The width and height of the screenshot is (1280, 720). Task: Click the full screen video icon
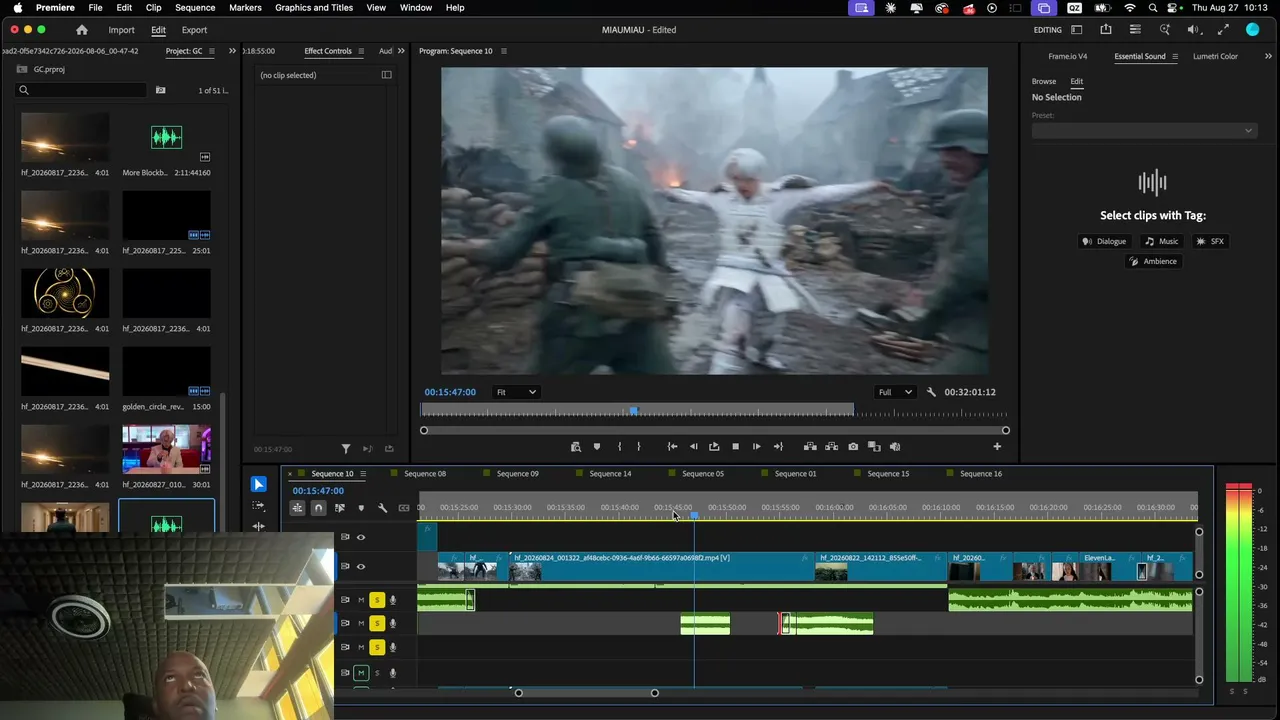tap(1223, 30)
